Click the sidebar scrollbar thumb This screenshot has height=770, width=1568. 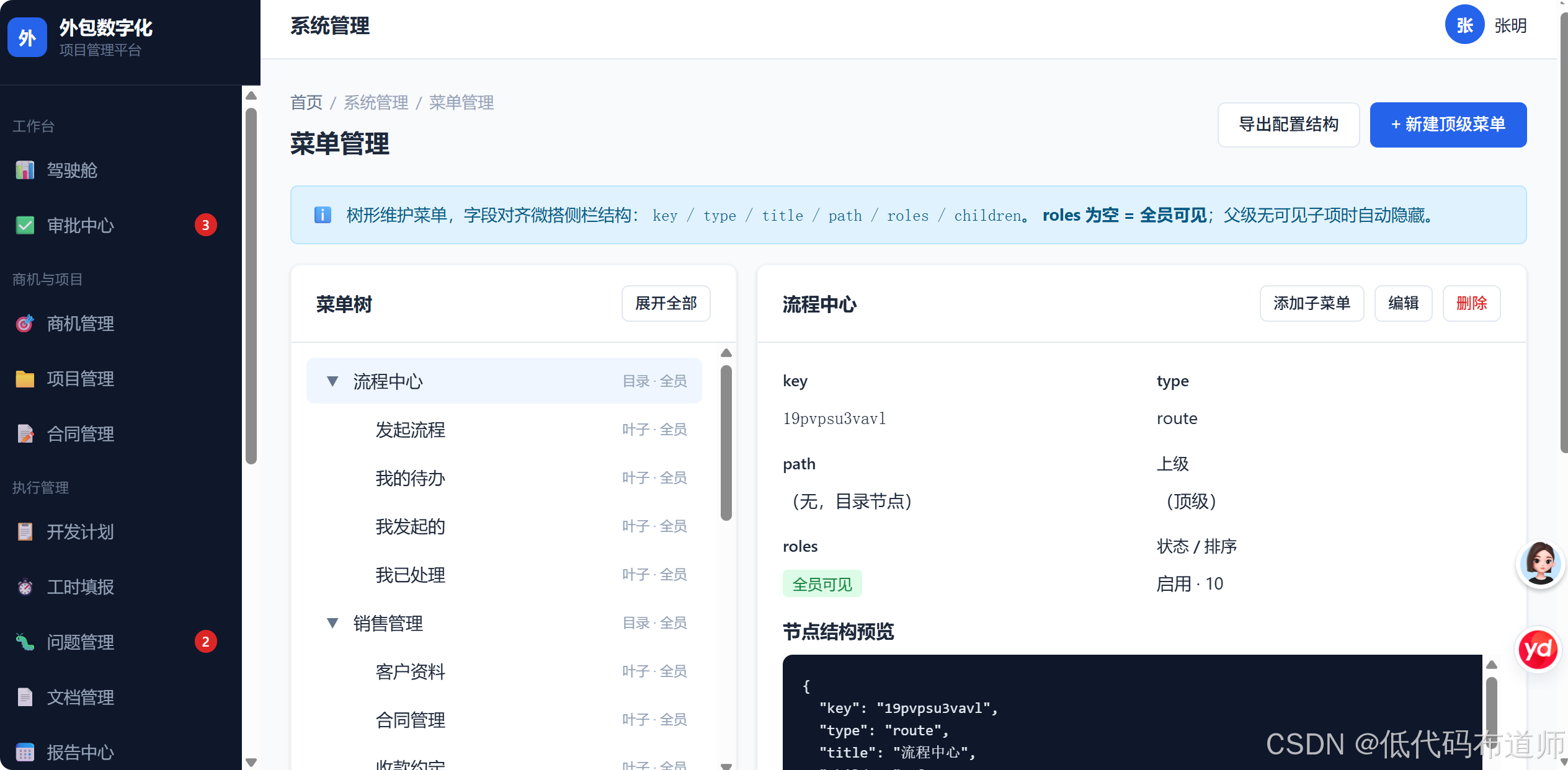[251, 286]
